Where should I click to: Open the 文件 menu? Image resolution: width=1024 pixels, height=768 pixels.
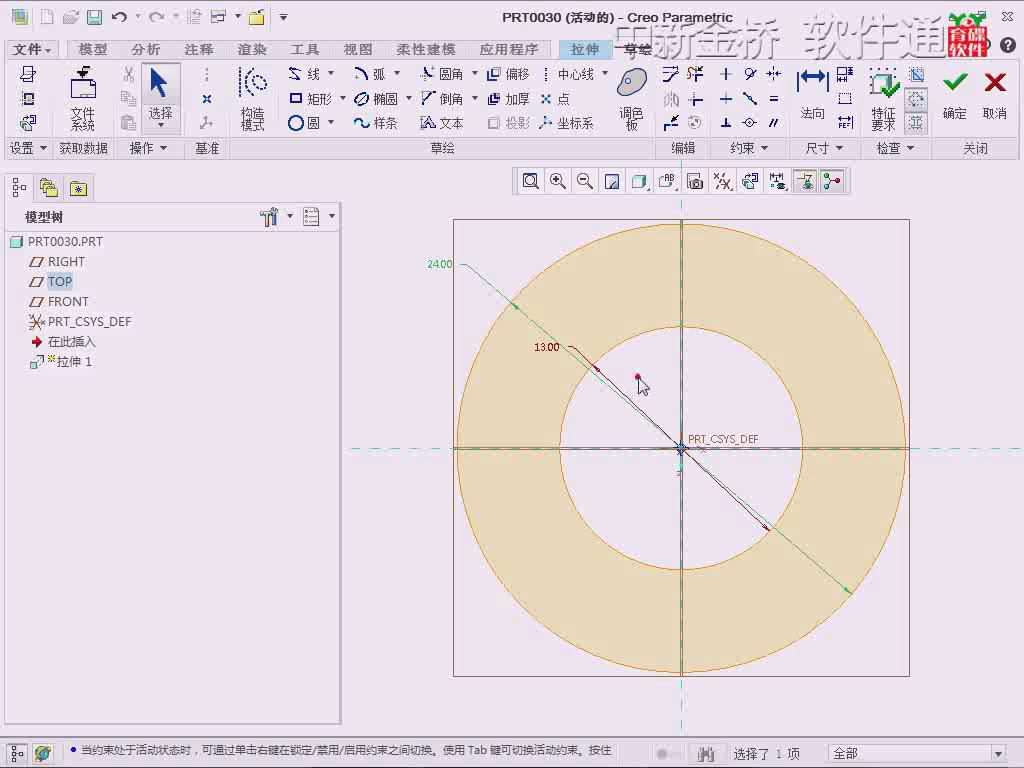point(31,49)
